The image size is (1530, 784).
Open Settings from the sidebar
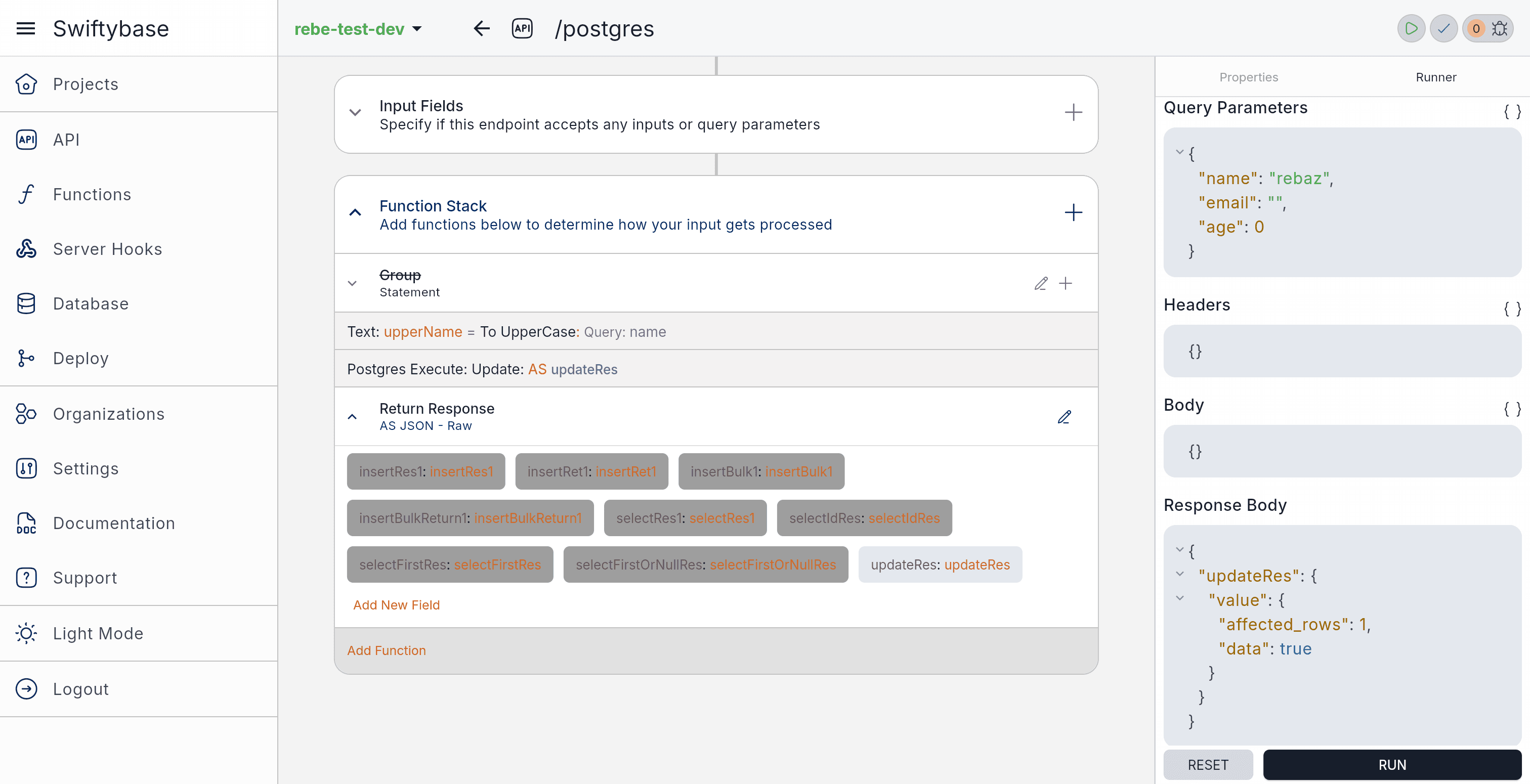click(139, 468)
